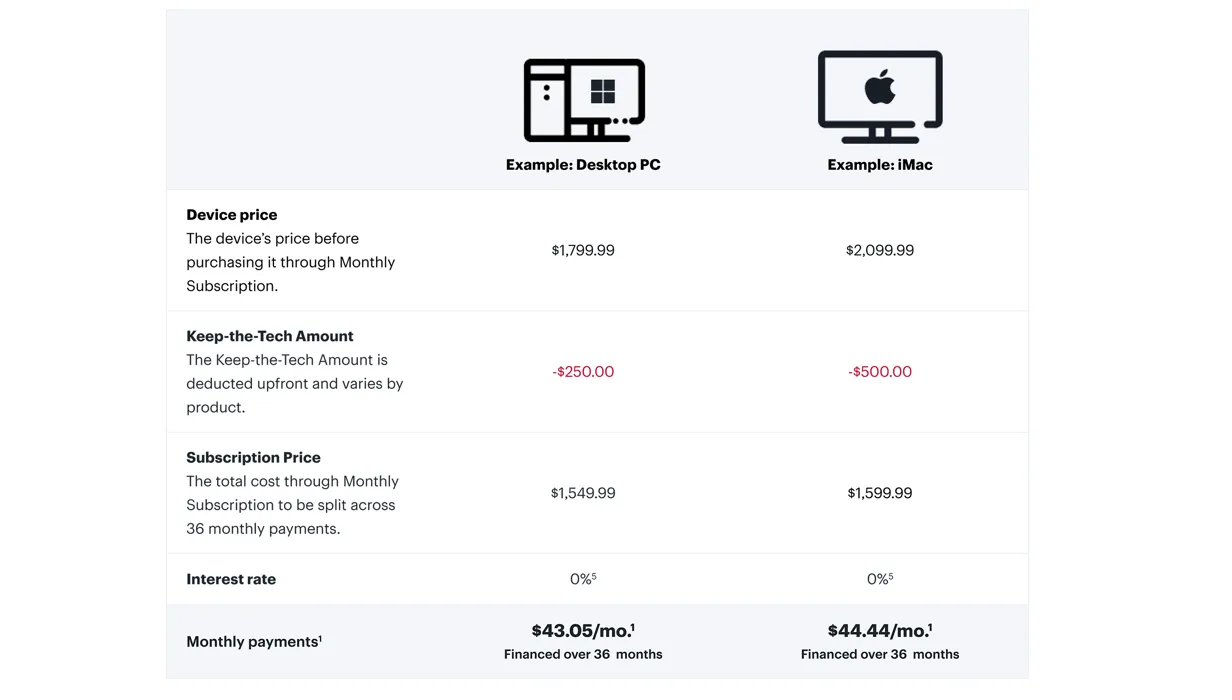Click the iMac $2,099.99 device price
Viewport: 1232px width, 700px height.
880,250
